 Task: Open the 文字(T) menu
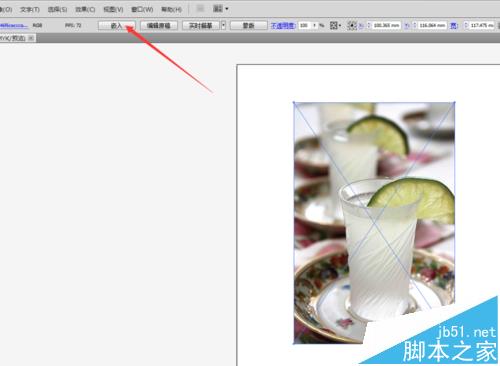coord(30,9)
